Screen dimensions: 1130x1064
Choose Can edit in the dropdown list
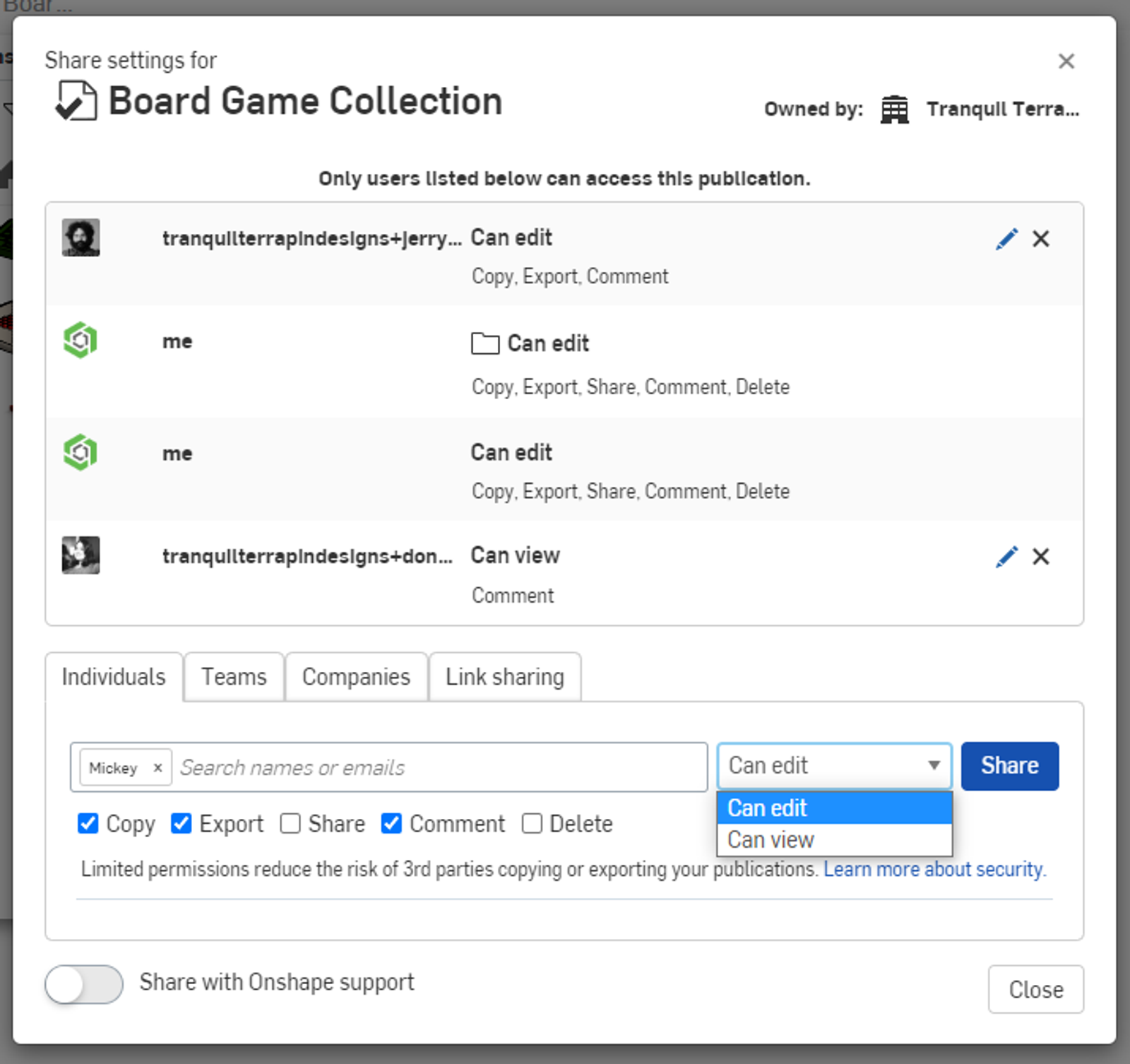[766, 808]
